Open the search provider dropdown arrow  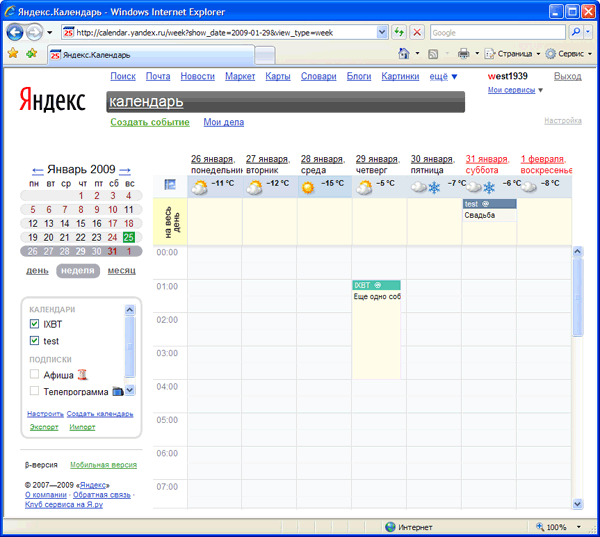coord(588,33)
